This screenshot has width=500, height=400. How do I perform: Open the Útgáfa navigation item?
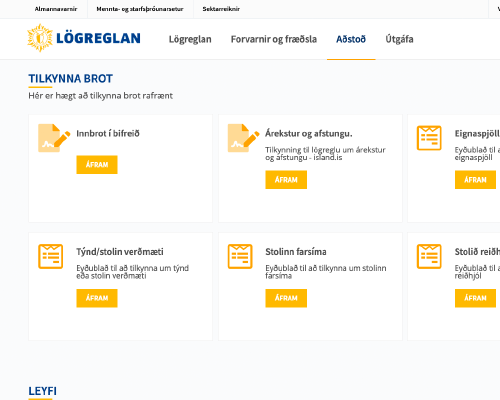click(x=399, y=39)
